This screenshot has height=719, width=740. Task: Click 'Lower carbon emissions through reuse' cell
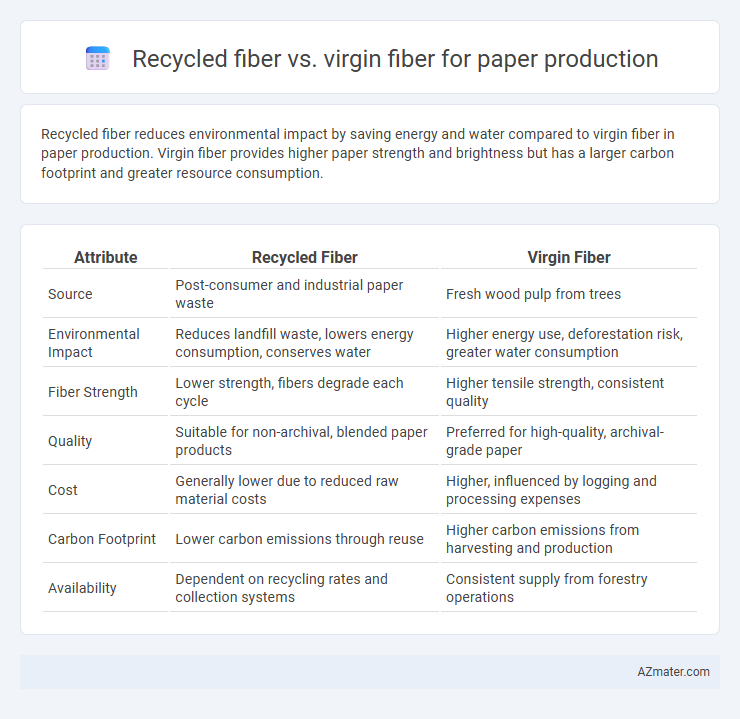[304, 539]
